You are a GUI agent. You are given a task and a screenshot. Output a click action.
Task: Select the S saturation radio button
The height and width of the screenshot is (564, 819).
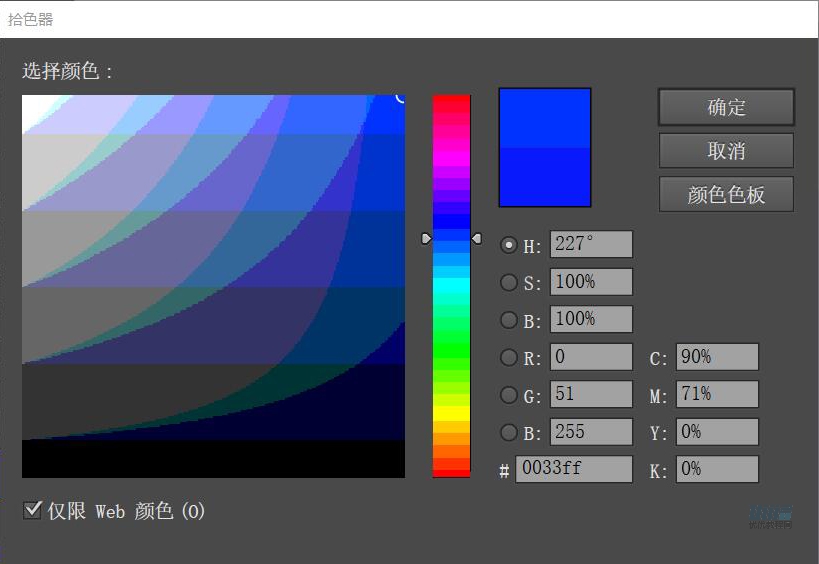509,283
